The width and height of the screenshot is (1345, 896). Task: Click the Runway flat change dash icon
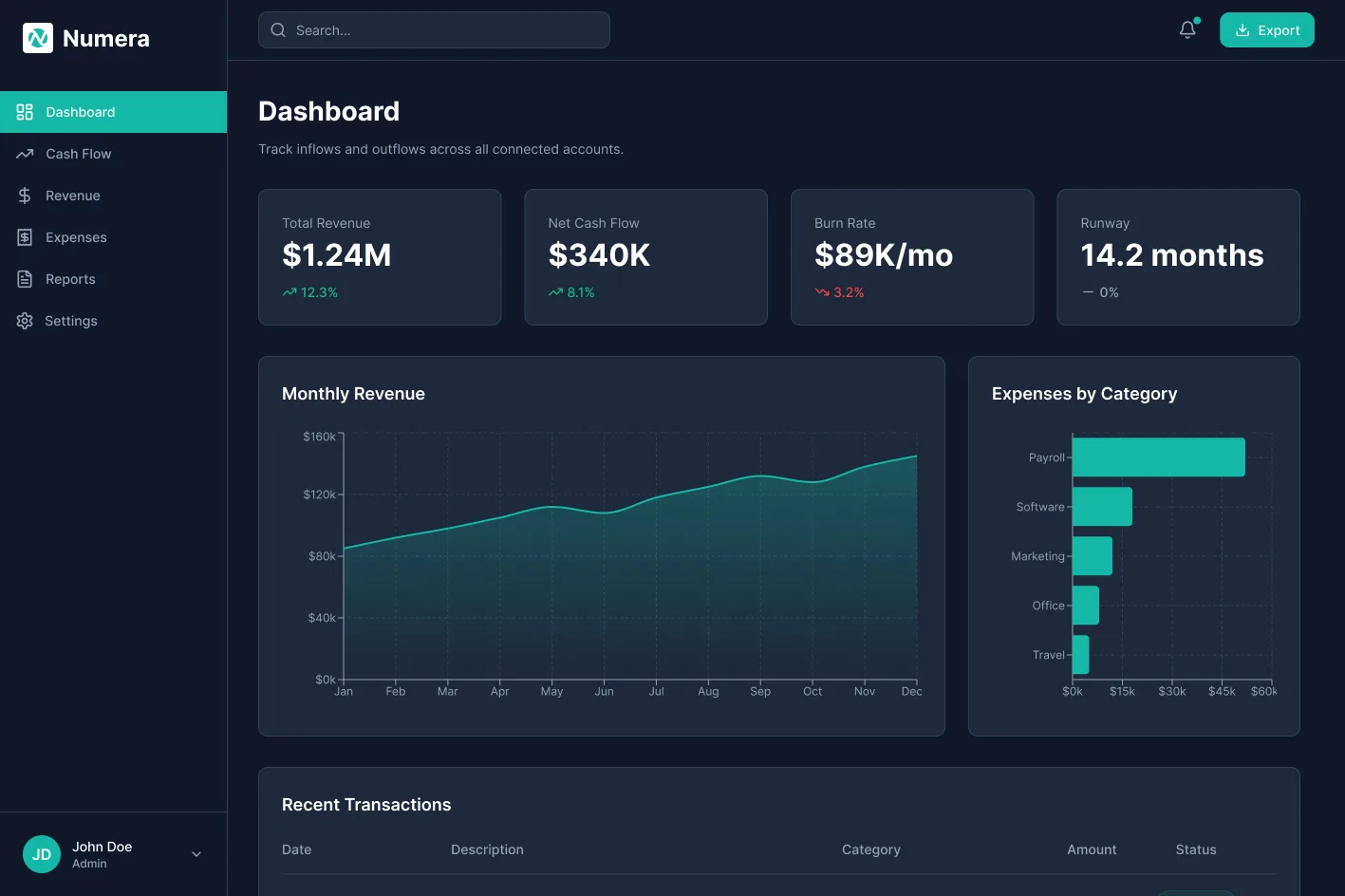click(x=1088, y=292)
